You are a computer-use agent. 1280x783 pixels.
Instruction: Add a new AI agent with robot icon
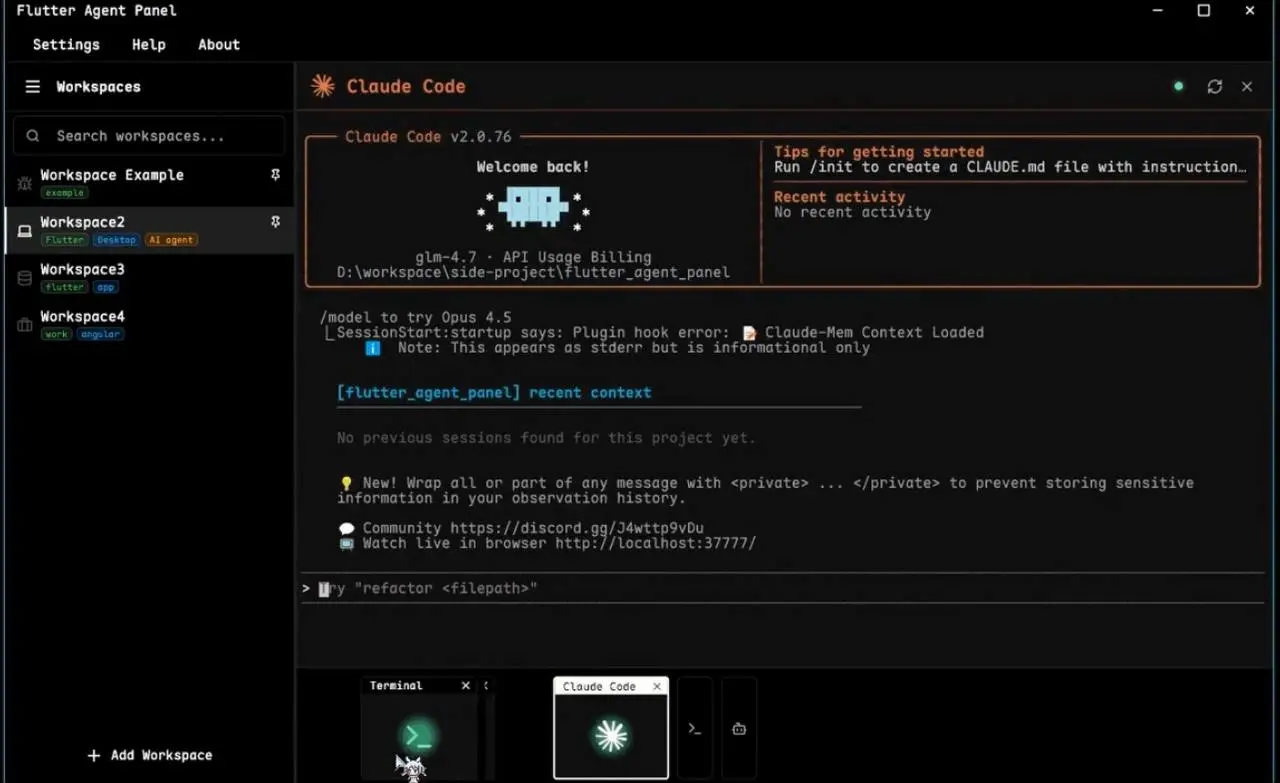click(739, 729)
